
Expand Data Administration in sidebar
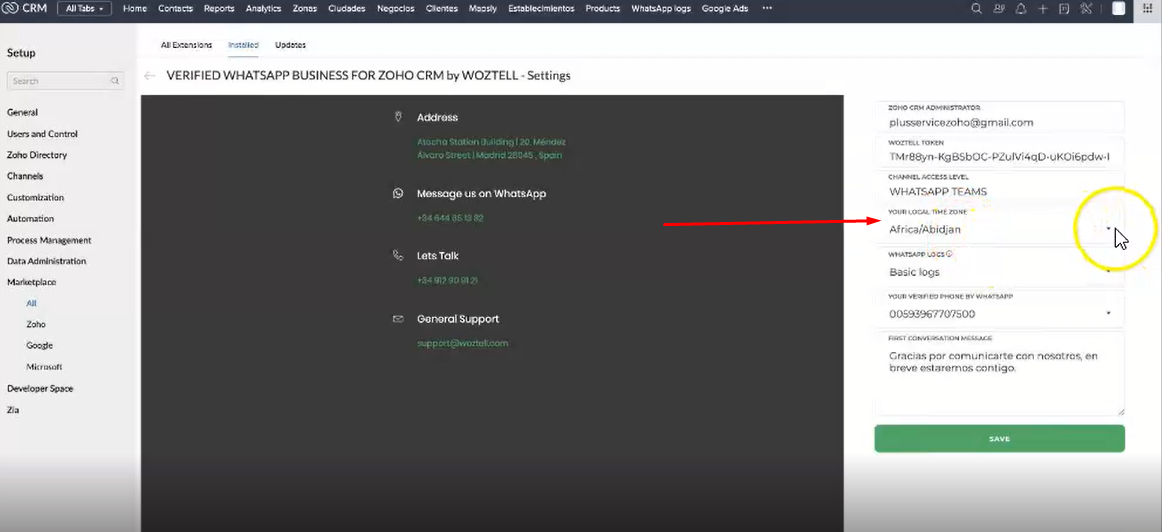(x=47, y=262)
